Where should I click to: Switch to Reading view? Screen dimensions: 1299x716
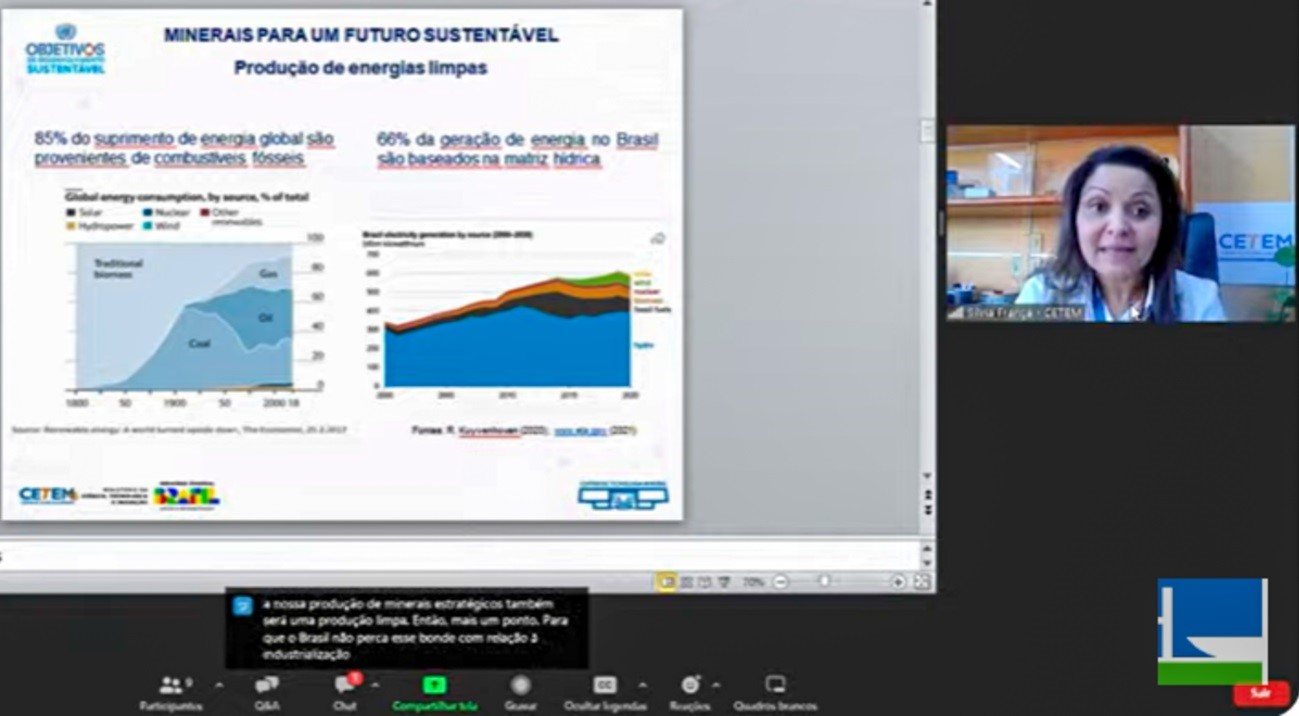[705, 582]
